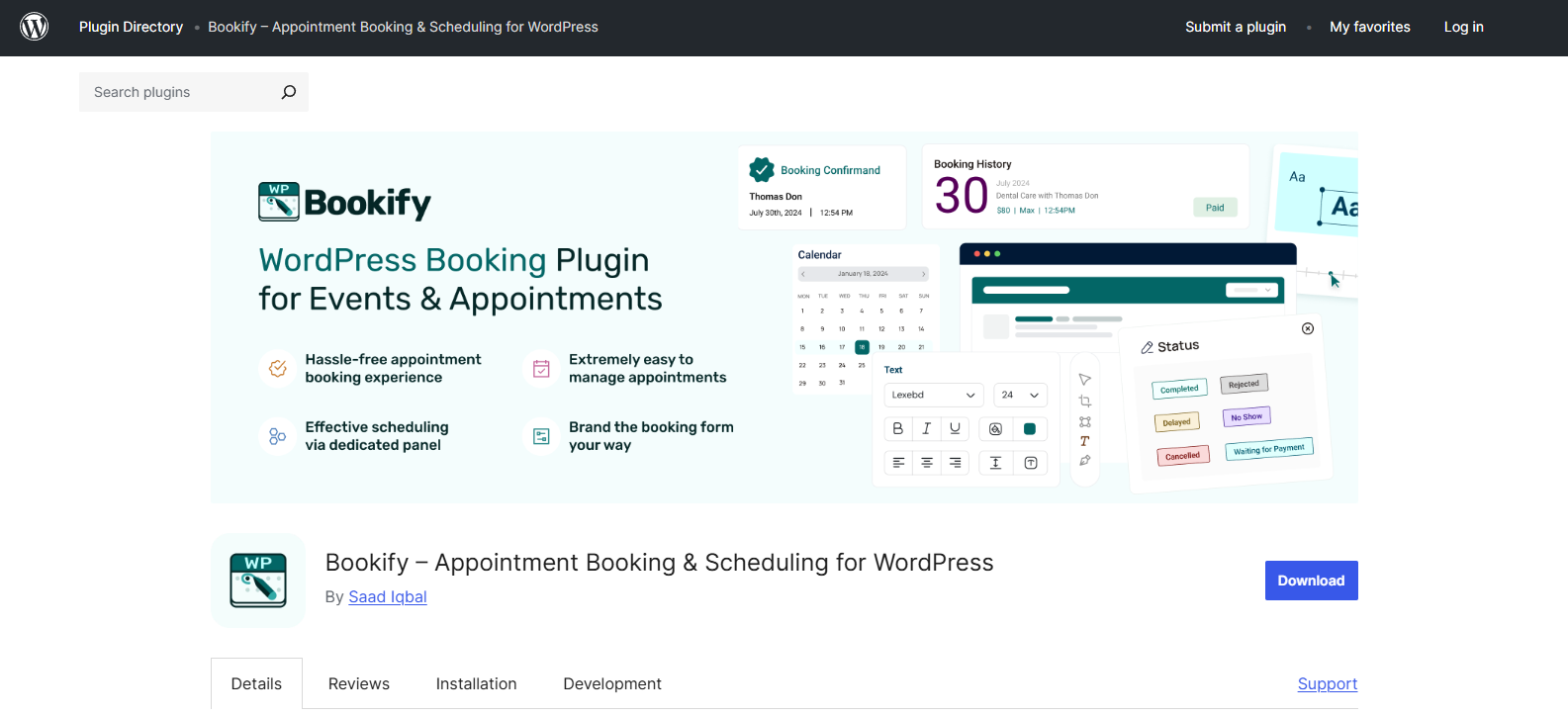The height and width of the screenshot is (717, 1568).
Task: Click the boxed T icon in Text panel
Action: coord(1031,463)
